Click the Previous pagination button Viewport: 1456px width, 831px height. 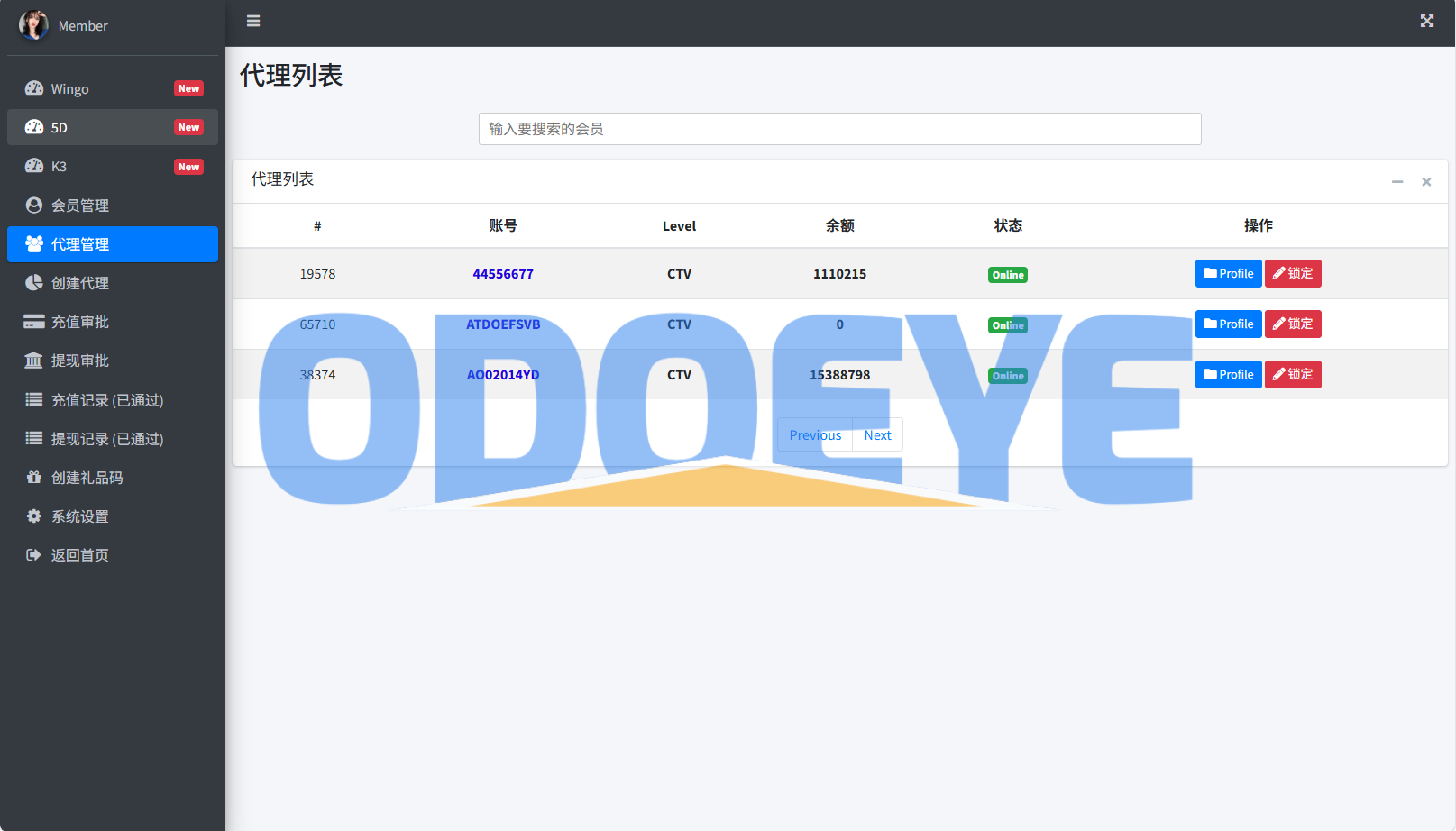(x=815, y=435)
